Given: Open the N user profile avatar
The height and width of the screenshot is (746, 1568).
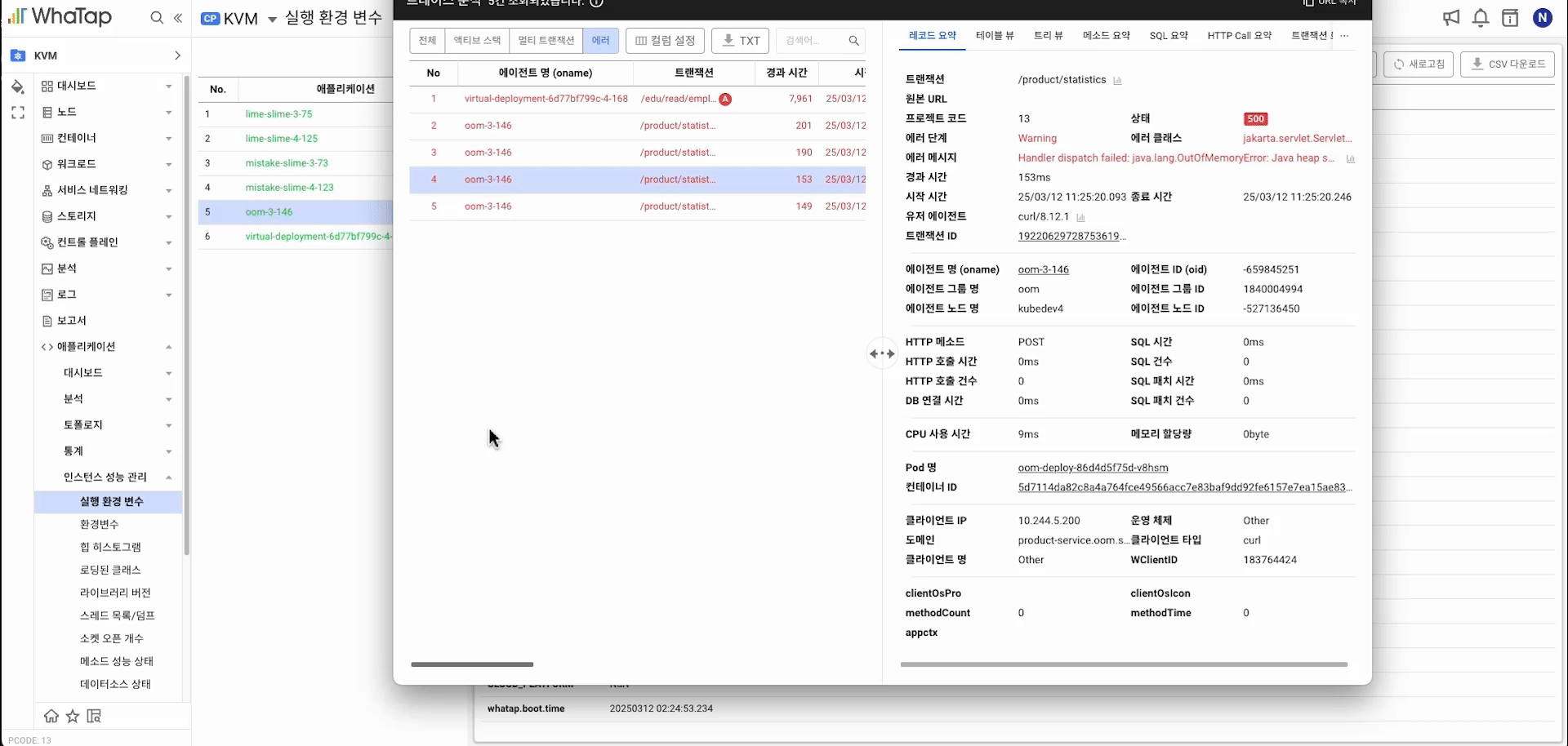Looking at the screenshot, I should pyautogui.click(x=1543, y=18).
